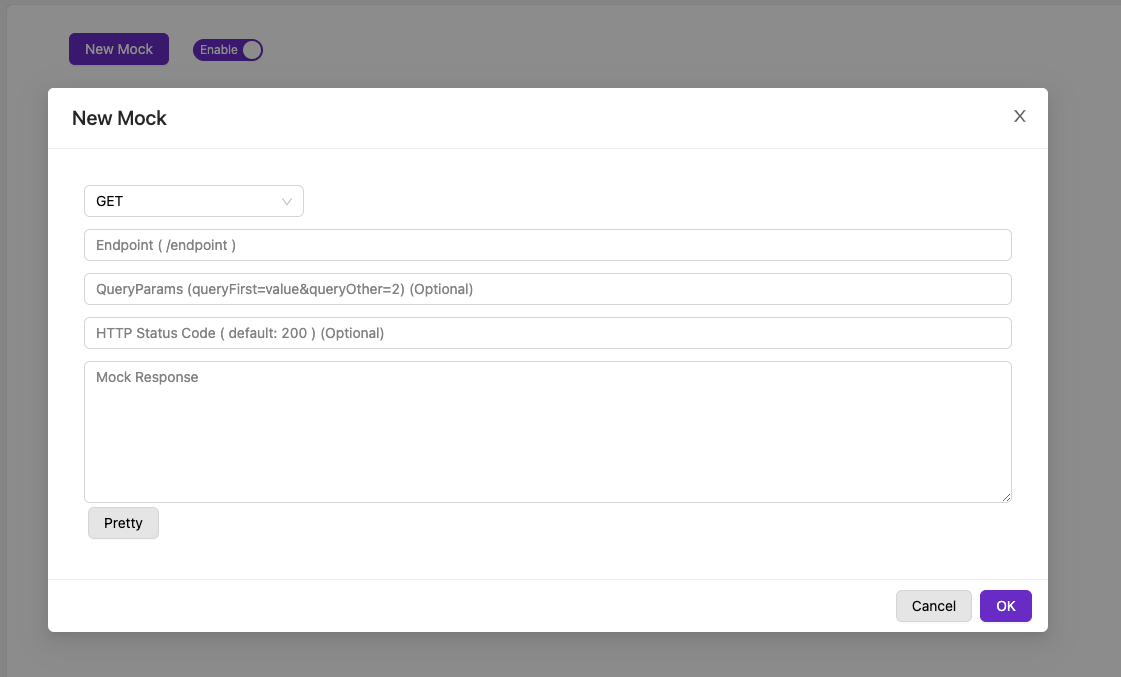Confirm with the OK button

(x=1006, y=606)
